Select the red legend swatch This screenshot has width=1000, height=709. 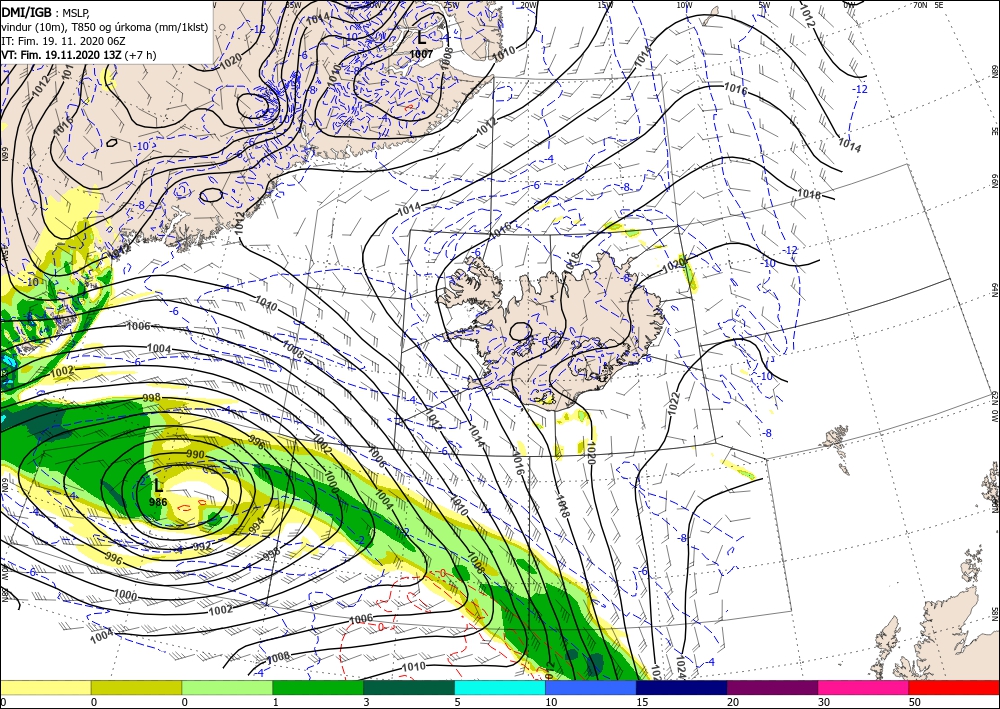[954, 688]
